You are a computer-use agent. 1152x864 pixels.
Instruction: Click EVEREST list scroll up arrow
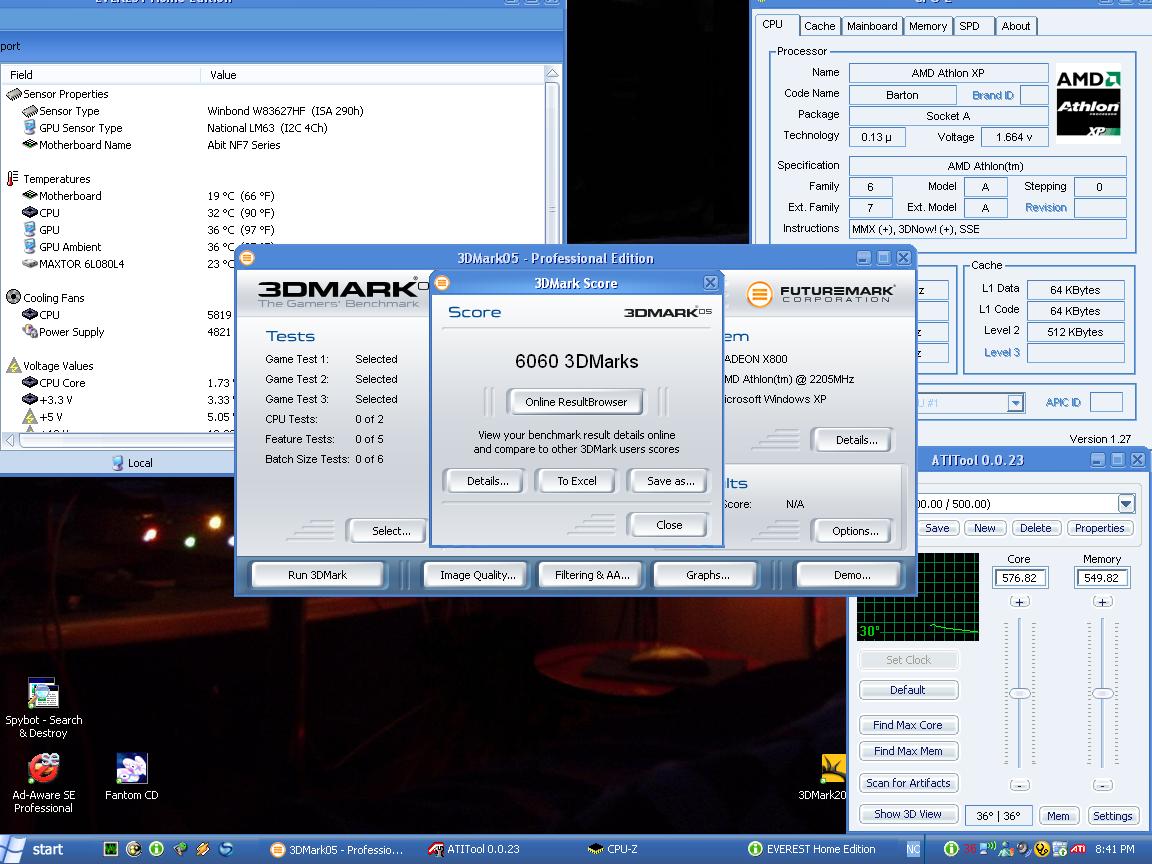click(x=552, y=73)
